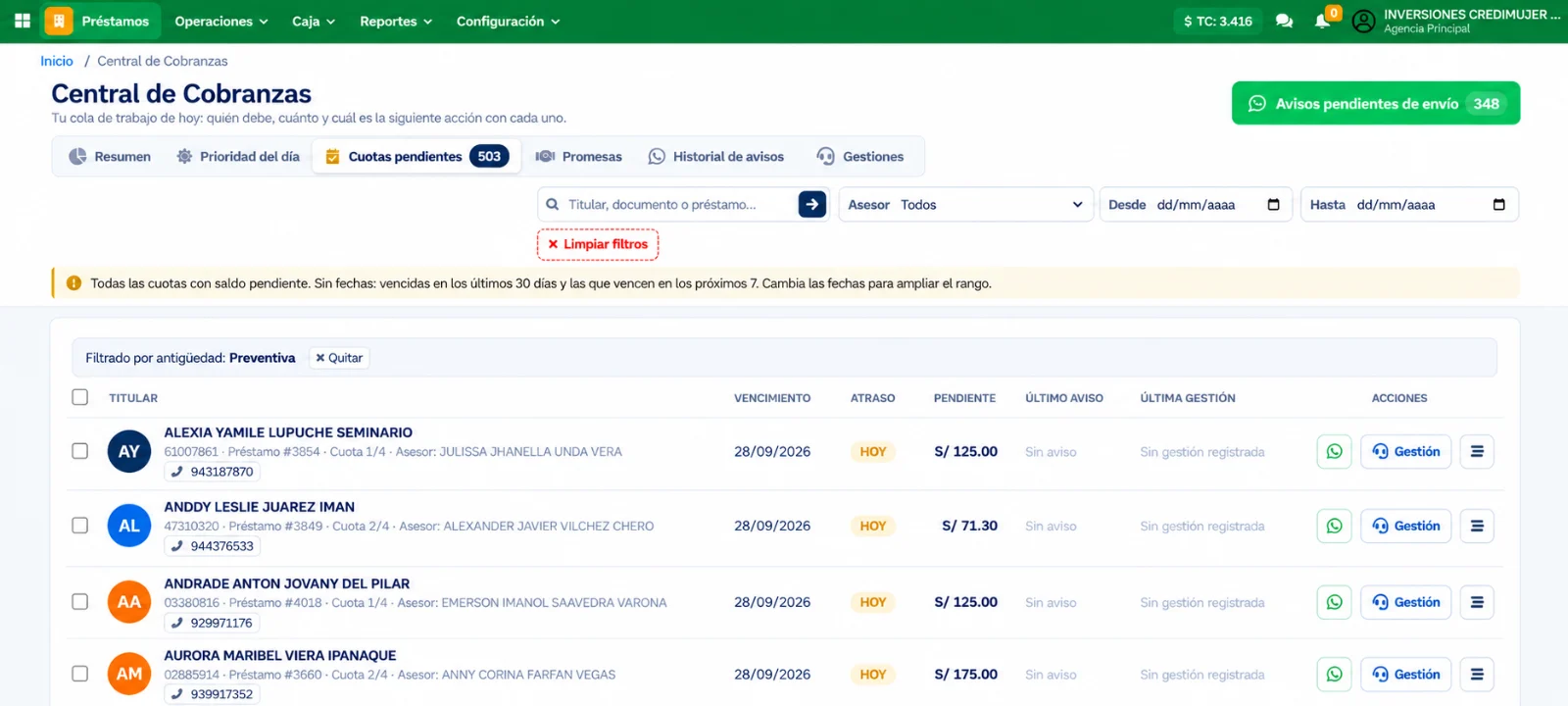Go to the Gestiones tab
1568x706 pixels.
(x=859, y=156)
